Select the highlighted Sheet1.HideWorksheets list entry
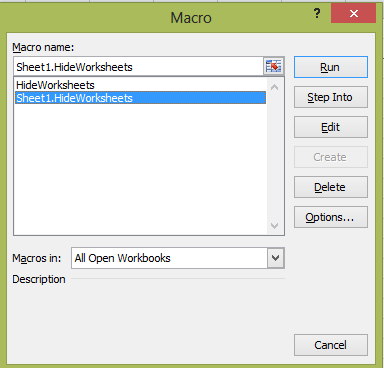Viewport: 384px width, 368px height. 140,98
